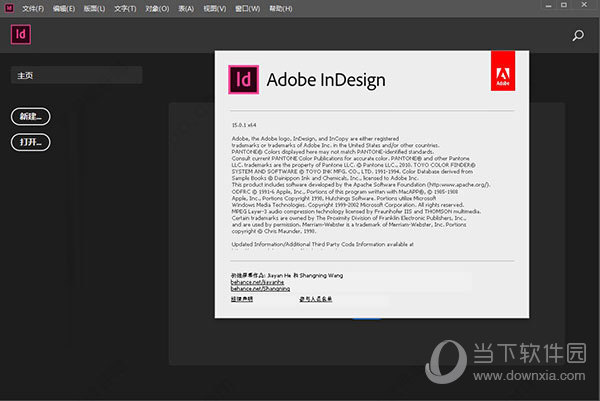The width and height of the screenshot is (600, 401).
Task: Click the 法律声明 link in About dialog
Action: (243, 299)
